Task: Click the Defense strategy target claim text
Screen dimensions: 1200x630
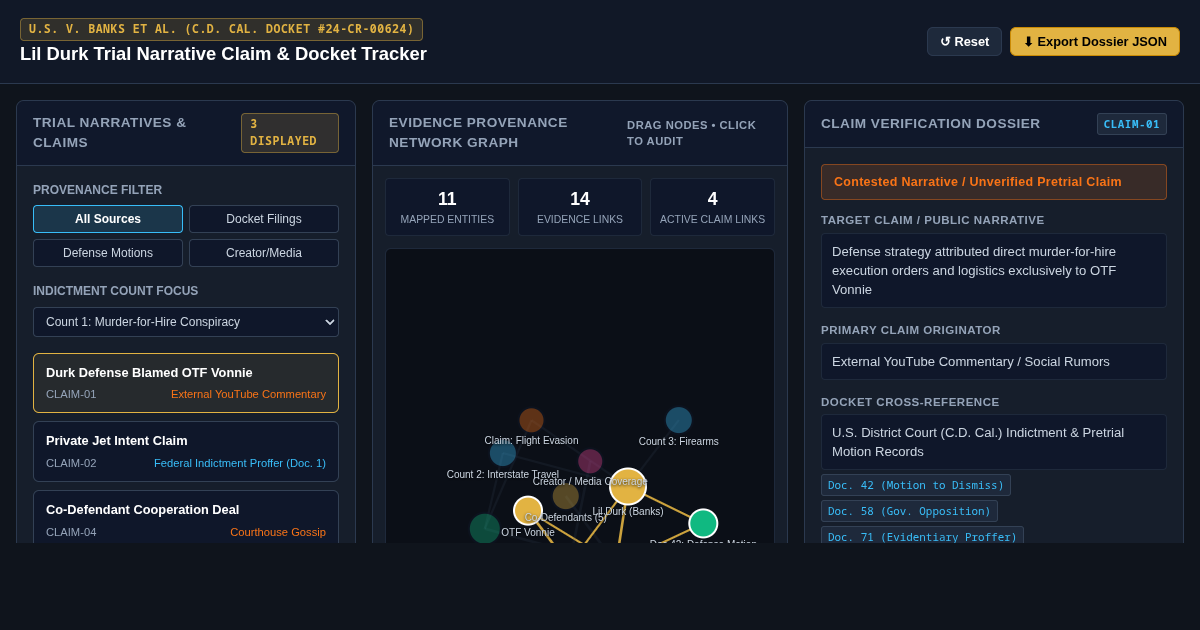Action: coord(994,271)
